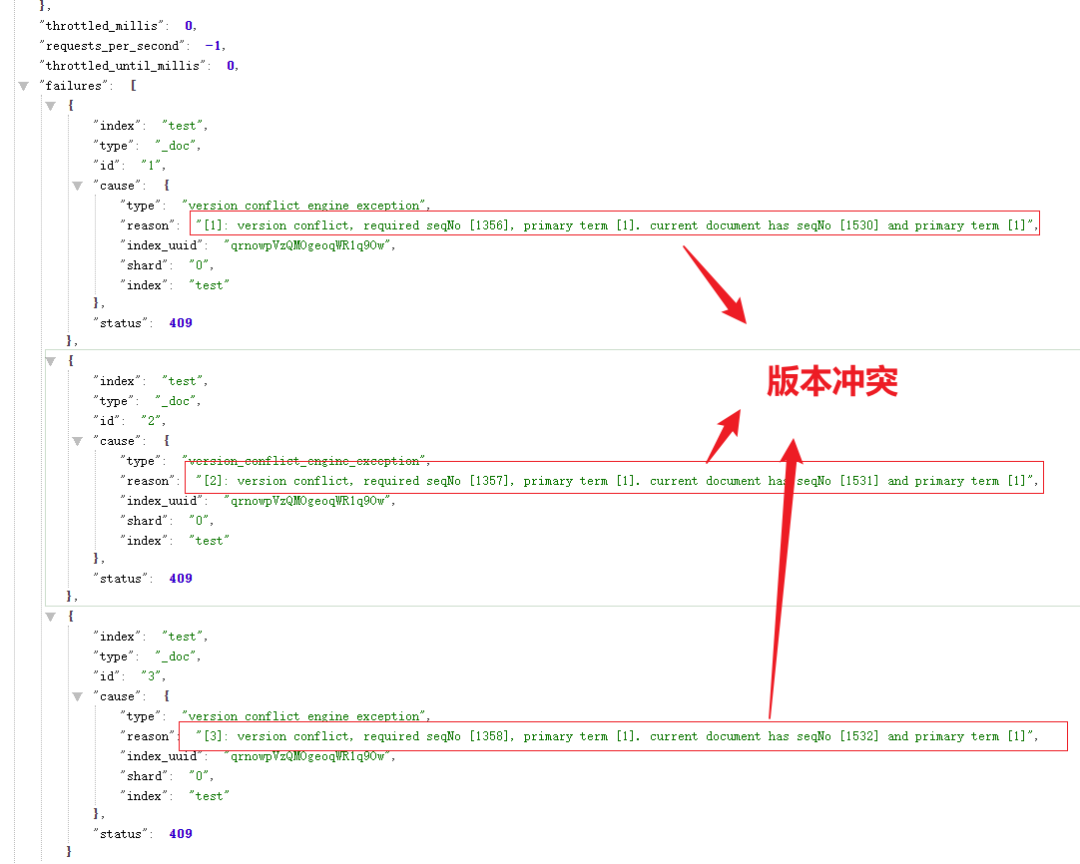The height and width of the screenshot is (864, 1080).
Task: Collapse the "cause" node of id "2" failure
Action: point(77,441)
